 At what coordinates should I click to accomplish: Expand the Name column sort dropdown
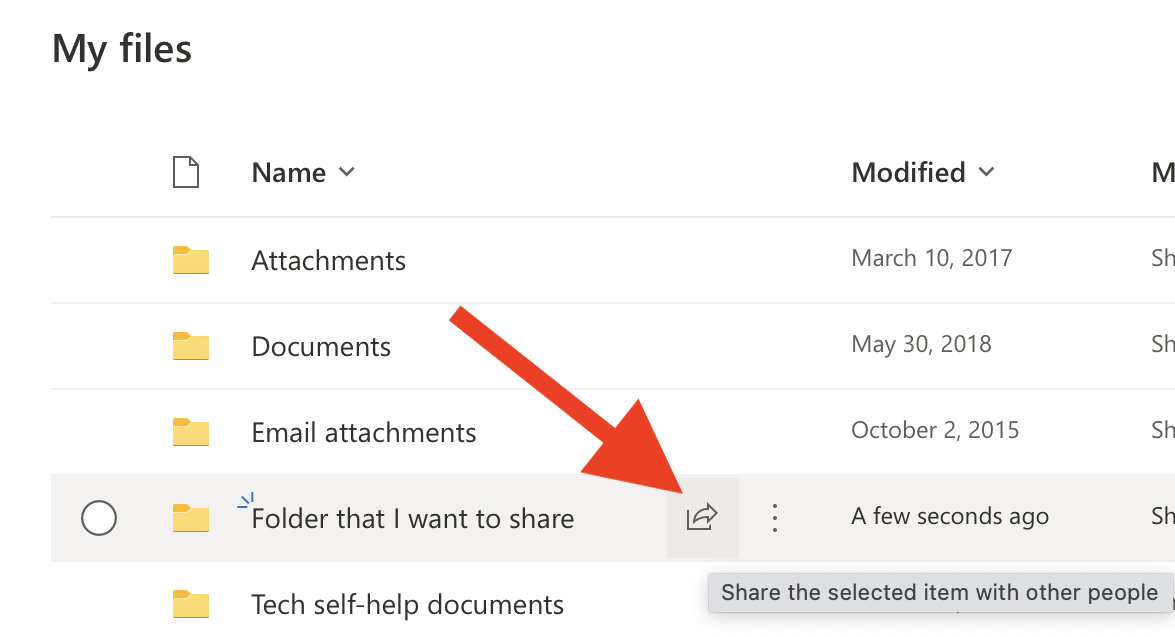(347, 172)
